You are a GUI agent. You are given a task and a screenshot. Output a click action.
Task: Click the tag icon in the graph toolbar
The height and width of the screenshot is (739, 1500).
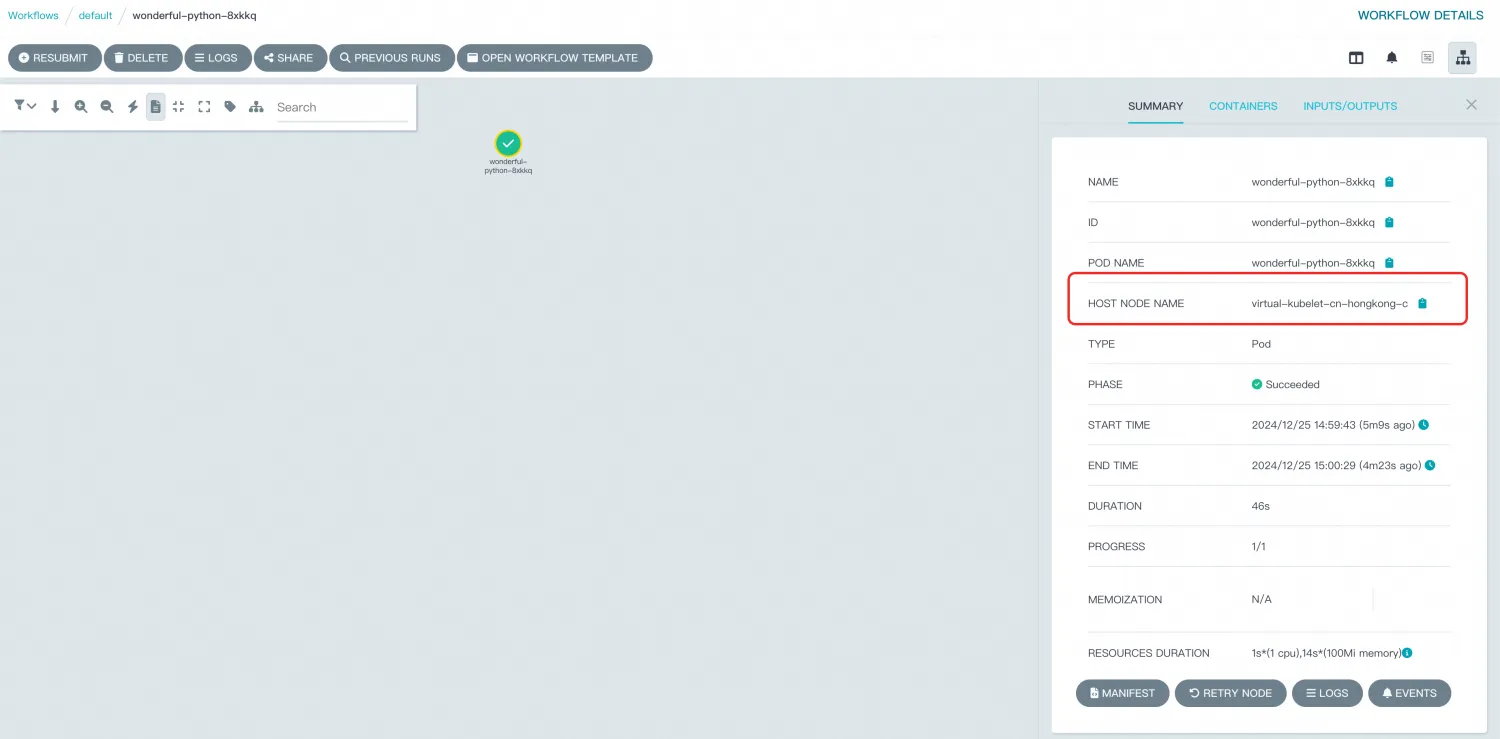click(x=229, y=105)
